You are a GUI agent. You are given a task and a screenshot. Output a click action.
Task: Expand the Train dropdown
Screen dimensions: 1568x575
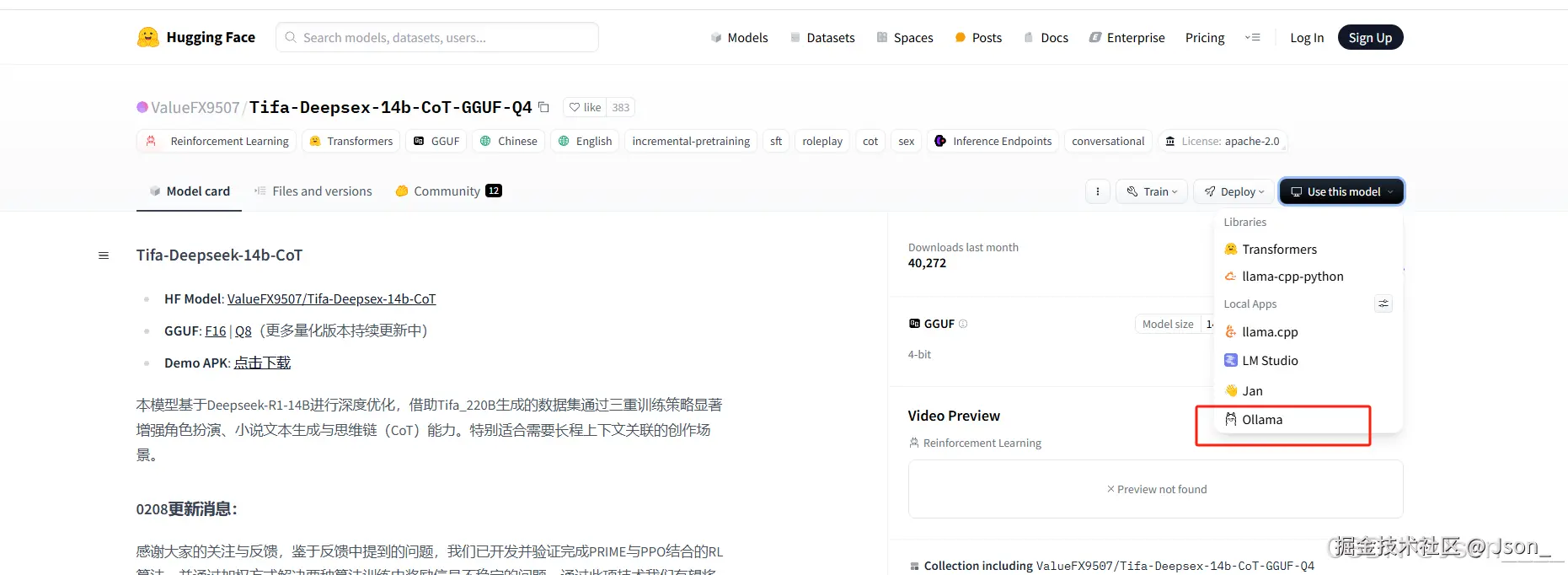[x=1152, y=191]
